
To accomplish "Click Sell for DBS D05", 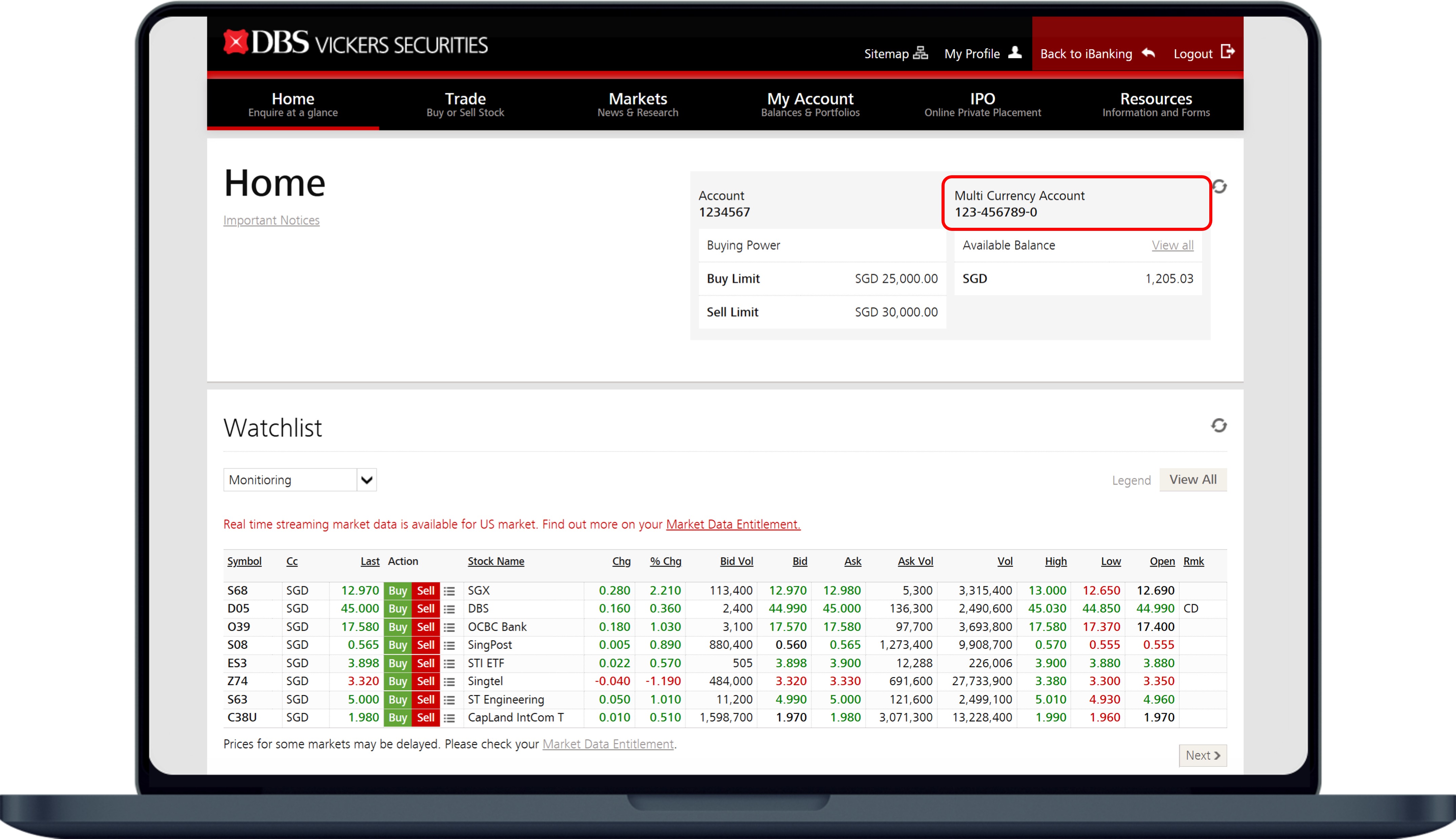I will click(426, 608).
